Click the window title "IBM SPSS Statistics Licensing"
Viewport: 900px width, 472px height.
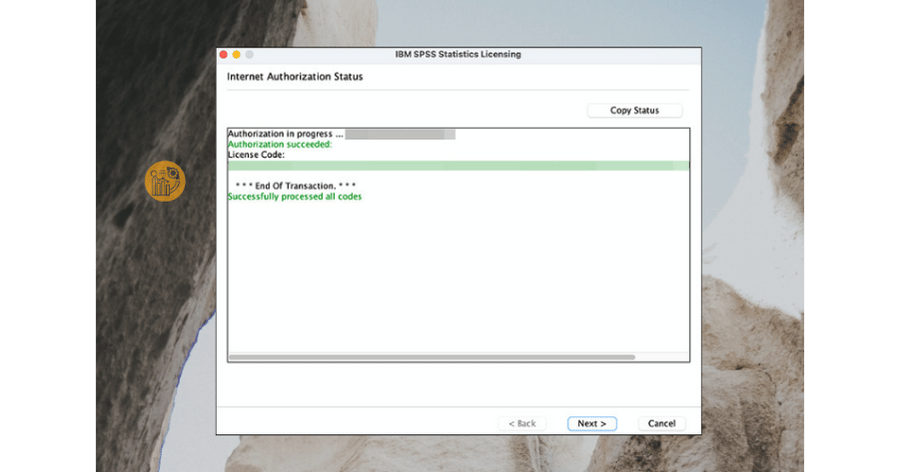click(458, 54)
